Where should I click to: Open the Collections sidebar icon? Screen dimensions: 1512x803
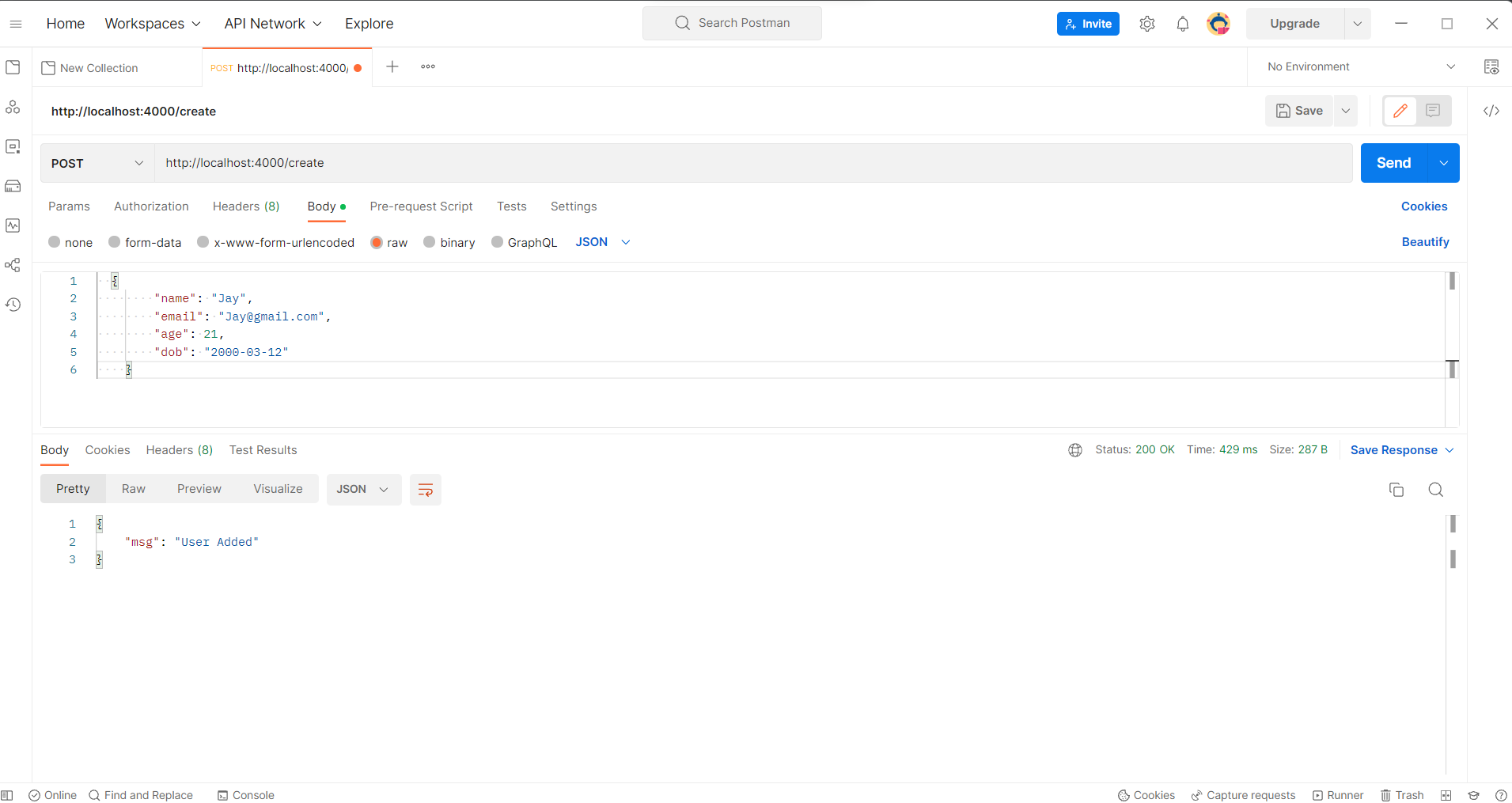(x=13, y=67)
